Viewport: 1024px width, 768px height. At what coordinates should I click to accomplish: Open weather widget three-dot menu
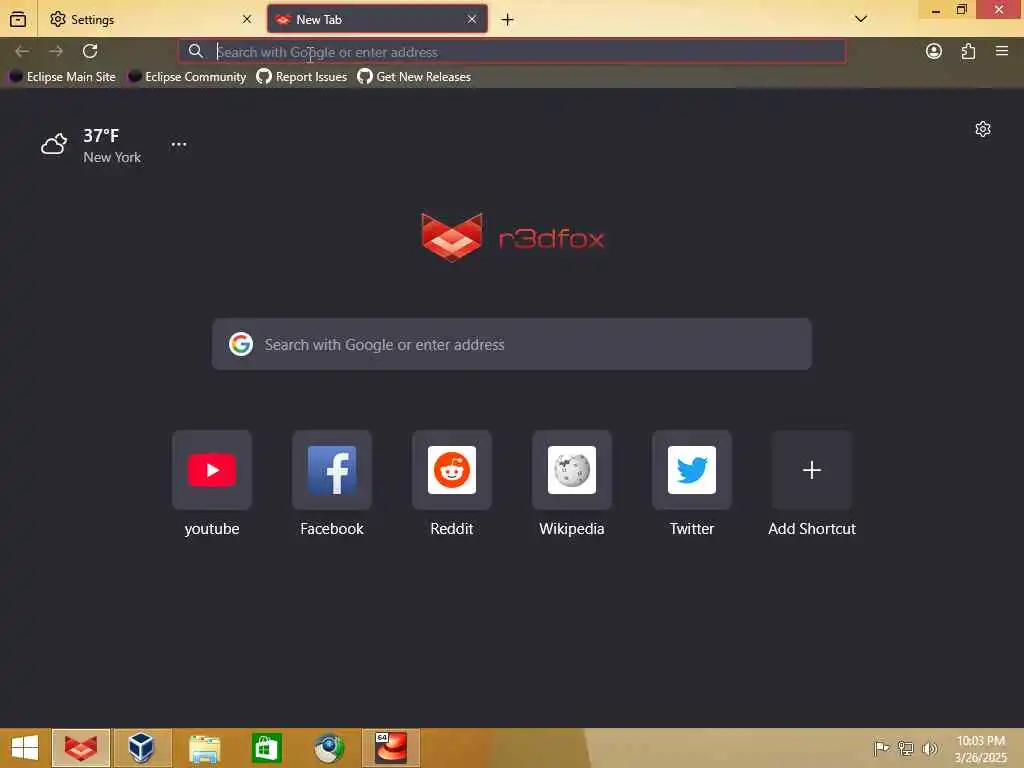[179, 144]
